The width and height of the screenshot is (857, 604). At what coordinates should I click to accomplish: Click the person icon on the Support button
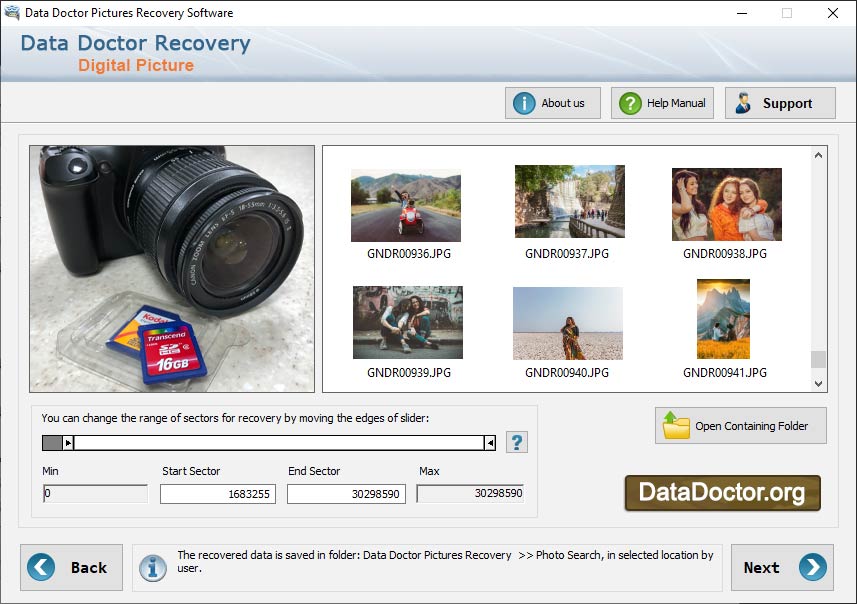tap(742, 102)
